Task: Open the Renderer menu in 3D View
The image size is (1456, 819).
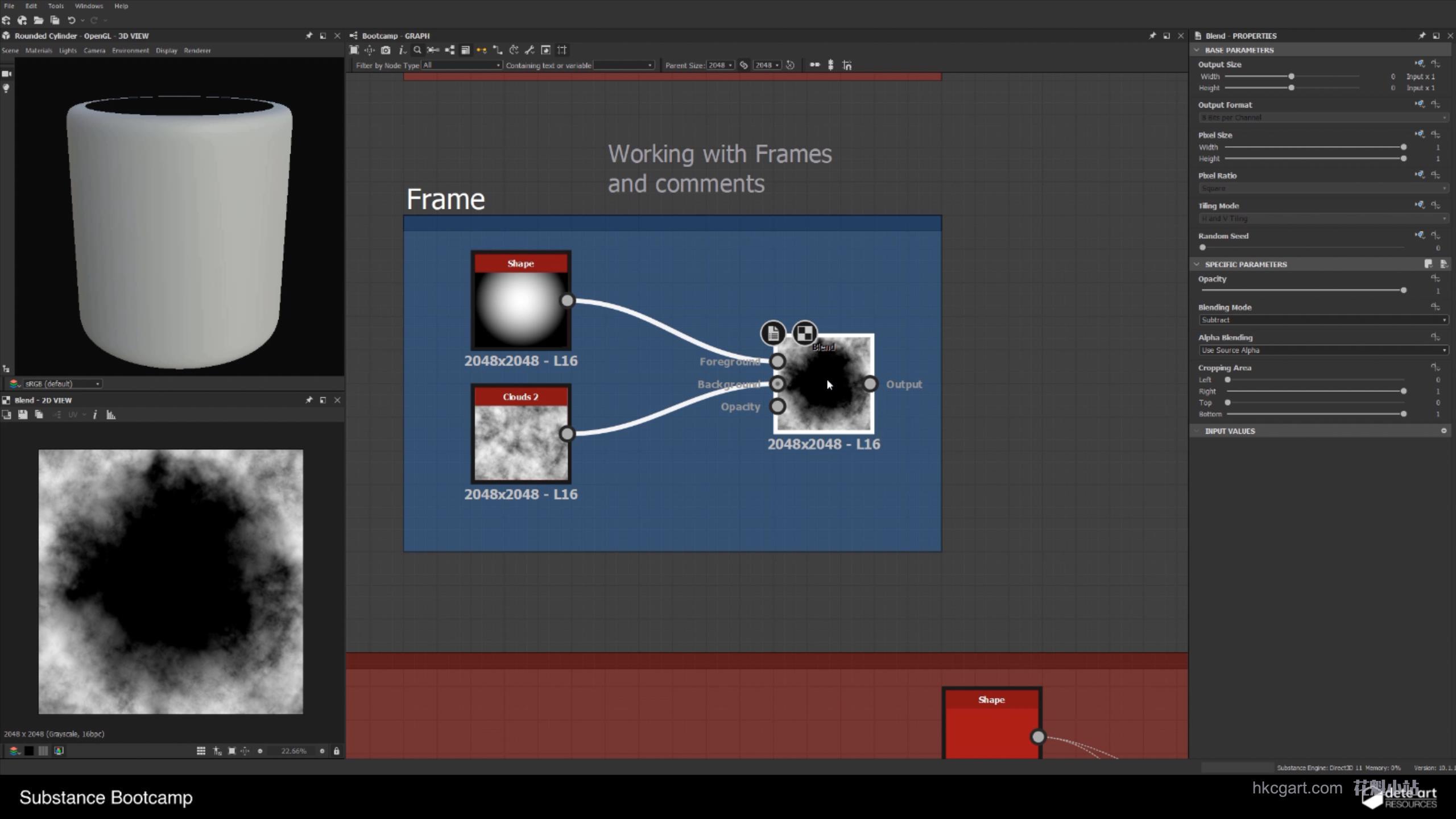Action: [197, 51]
